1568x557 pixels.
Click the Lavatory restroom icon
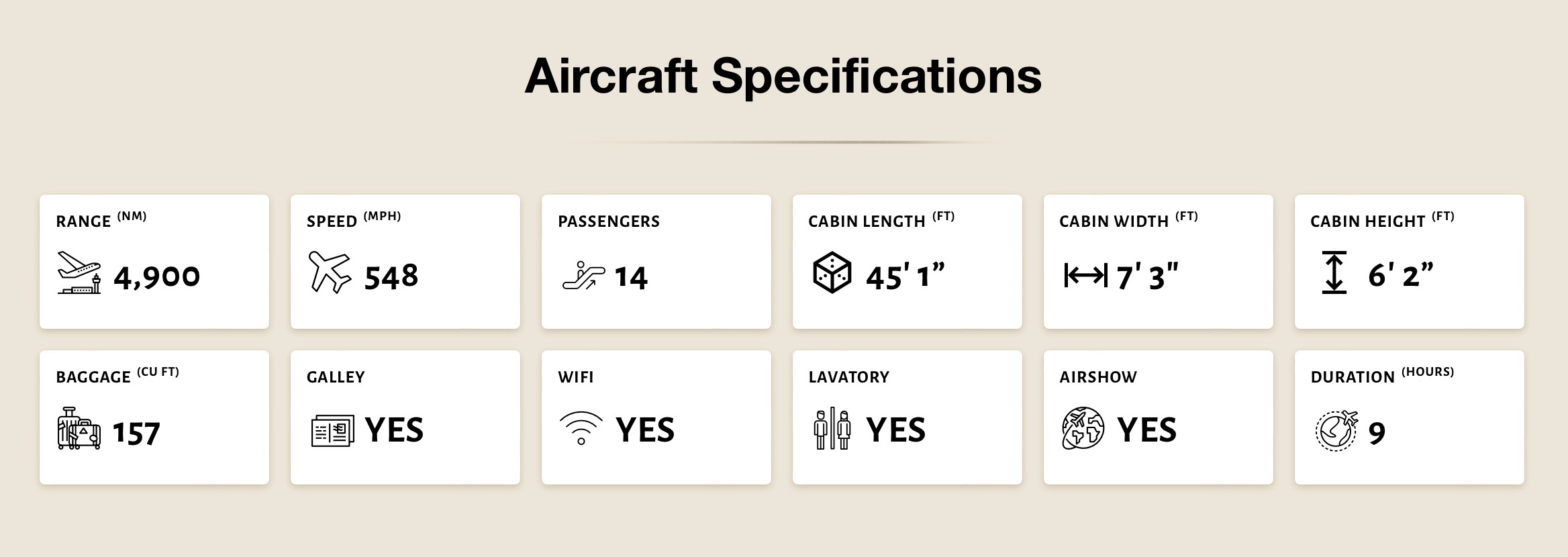tap(832, 428)
